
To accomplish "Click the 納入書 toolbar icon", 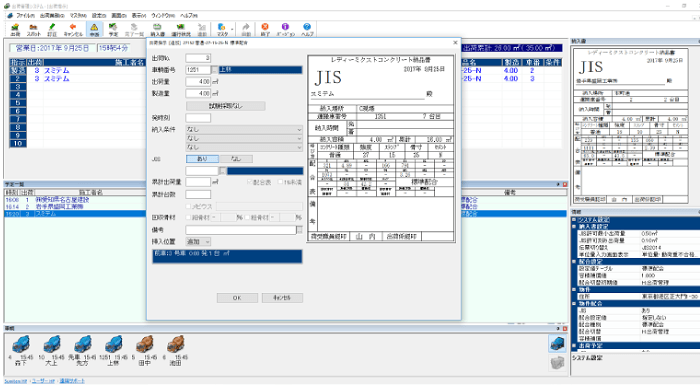I will click(157, 29).
